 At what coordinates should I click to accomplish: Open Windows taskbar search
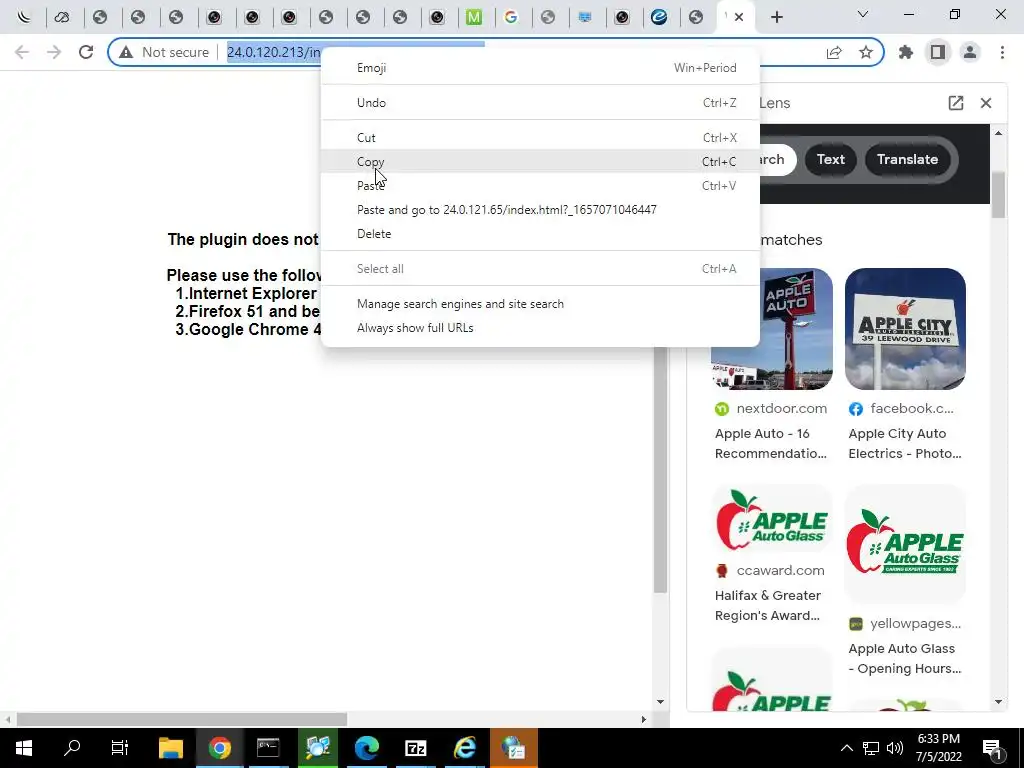(72, 748)
